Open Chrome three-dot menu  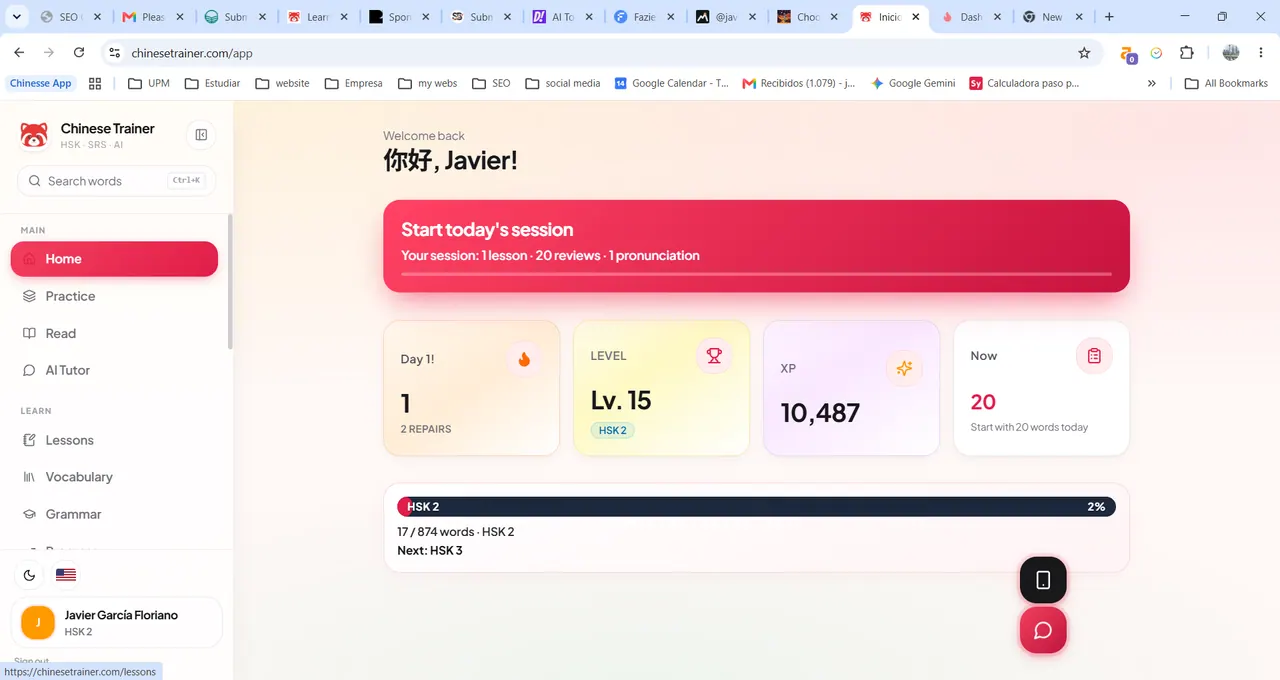(x=1261, y=53)
